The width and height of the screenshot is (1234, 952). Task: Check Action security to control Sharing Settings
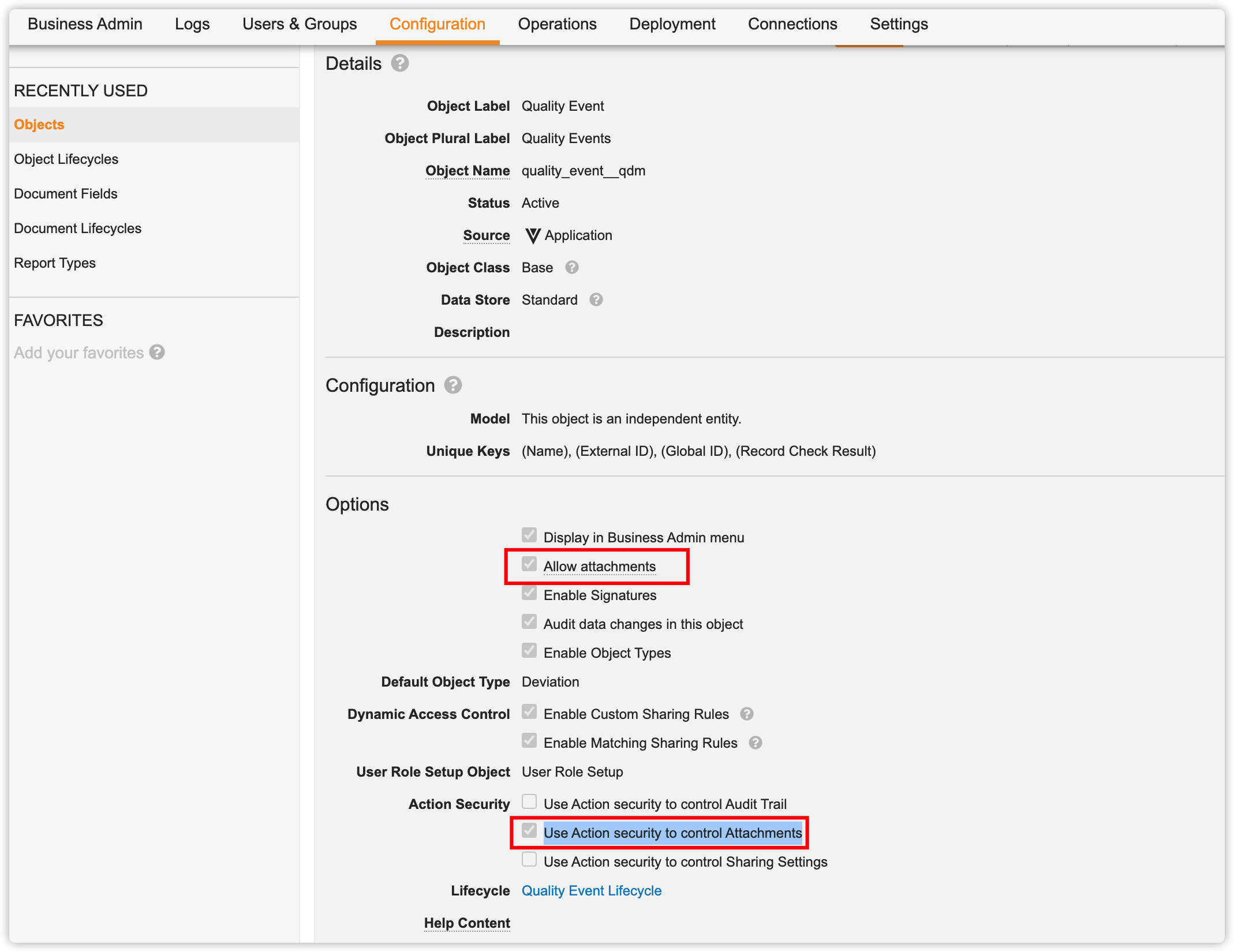(529, 860)
